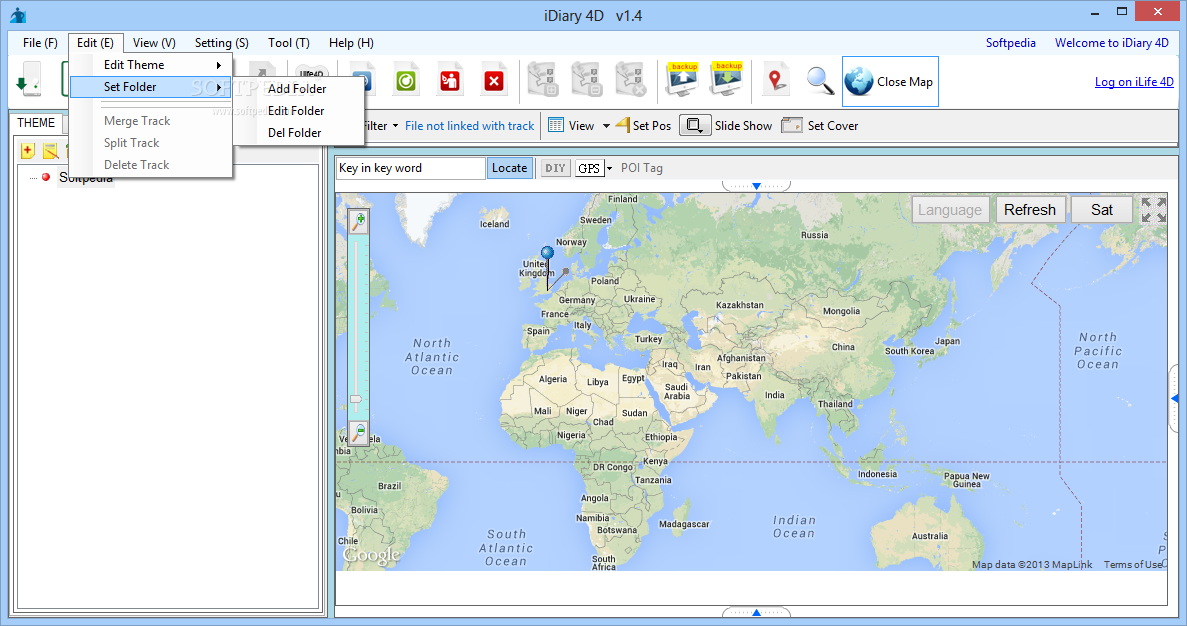
Task: Click the track icon with X badge
Action: (631, 80)
